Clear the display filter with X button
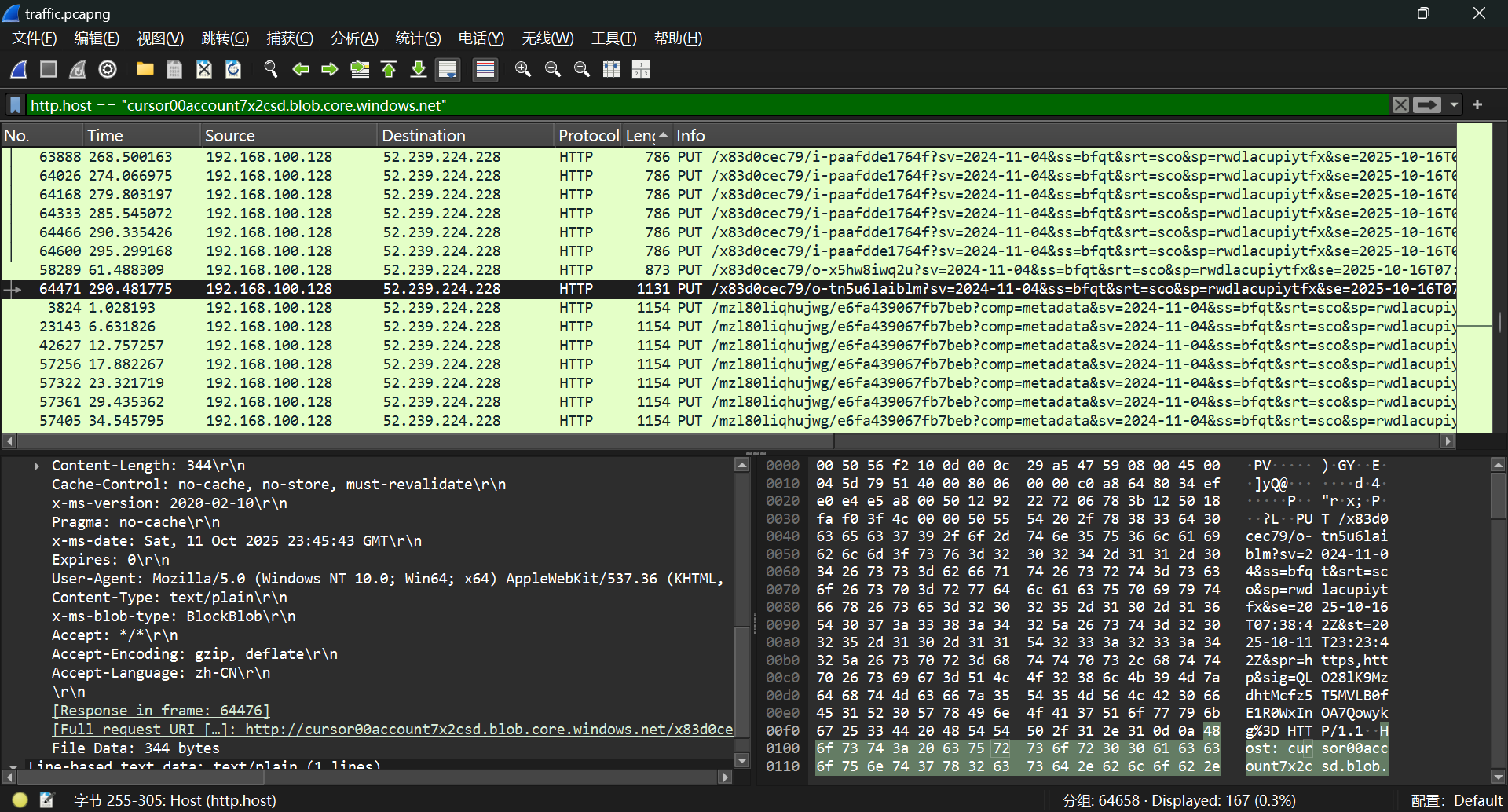The height and width of the screenshot is (812, 1508). [x=1400, y=105]
